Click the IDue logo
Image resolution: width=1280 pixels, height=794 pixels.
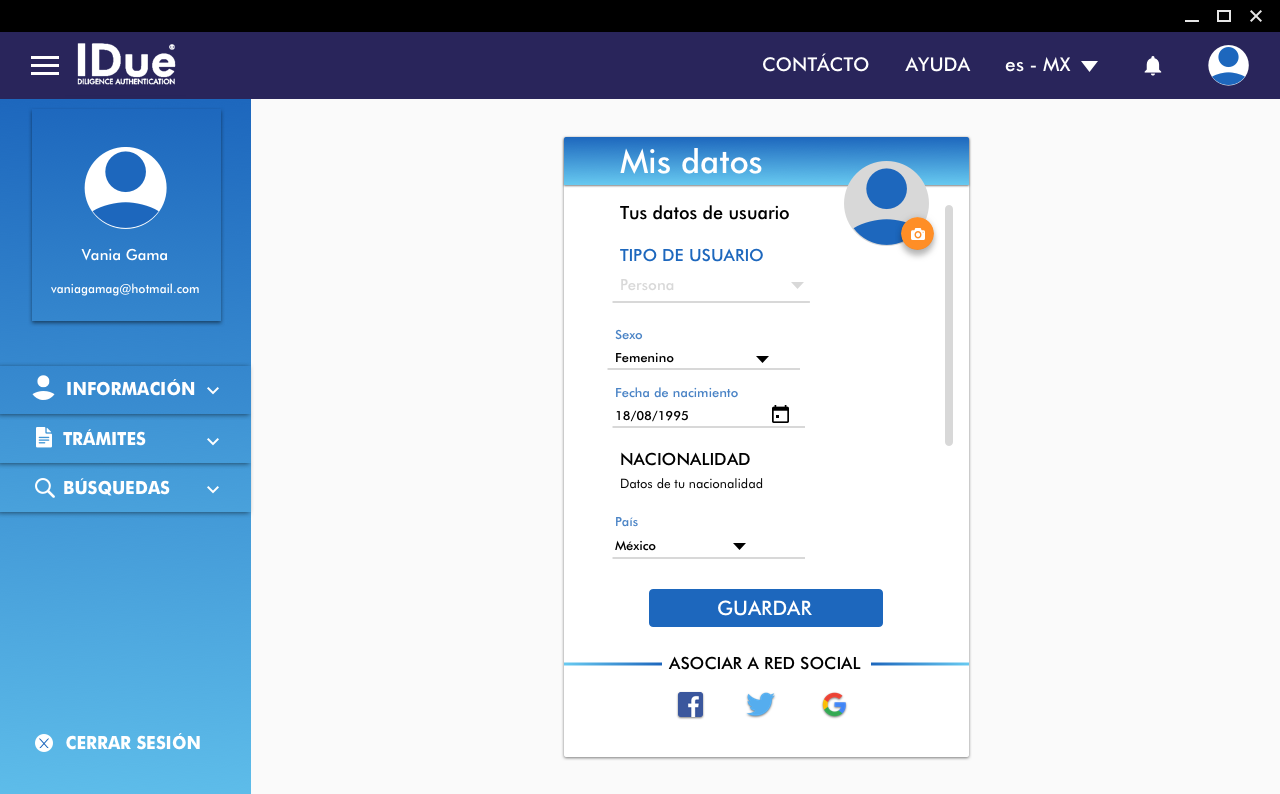point(126,64)
